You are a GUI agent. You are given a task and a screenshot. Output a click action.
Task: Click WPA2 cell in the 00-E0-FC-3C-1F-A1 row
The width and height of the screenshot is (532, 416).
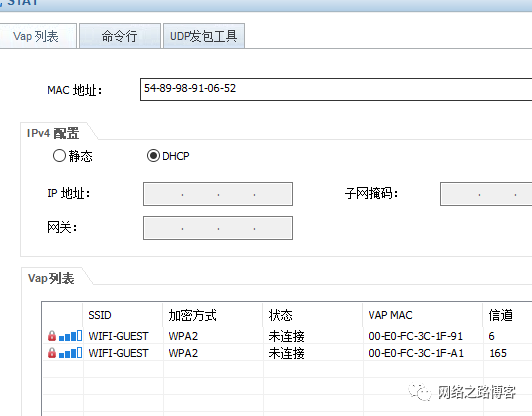coord(183,353)
